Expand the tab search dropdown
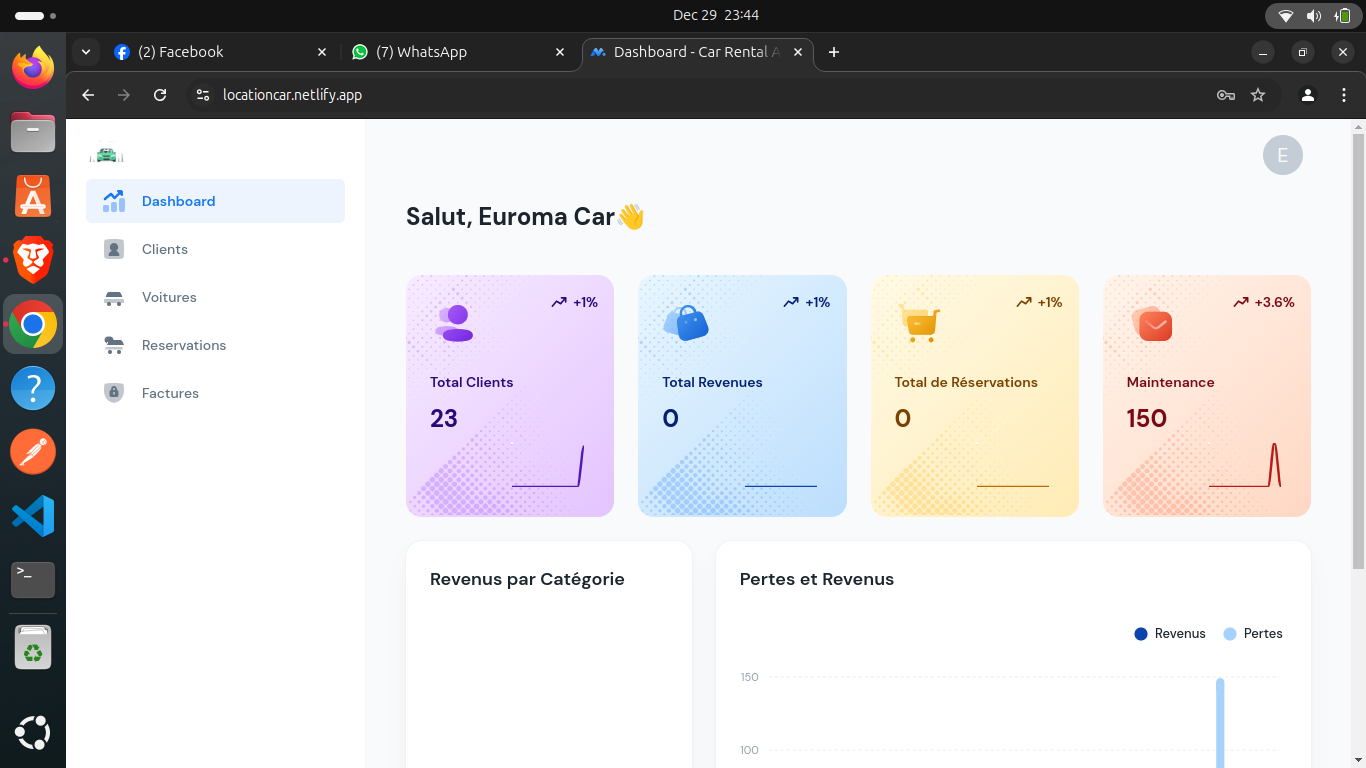 tap(86, 52)
